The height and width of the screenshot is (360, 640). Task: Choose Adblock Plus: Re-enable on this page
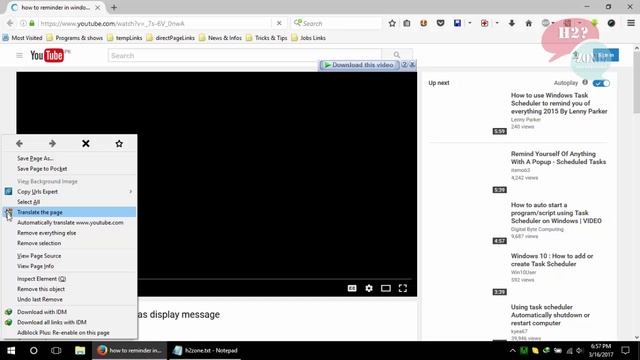click(x=63, y=333)
